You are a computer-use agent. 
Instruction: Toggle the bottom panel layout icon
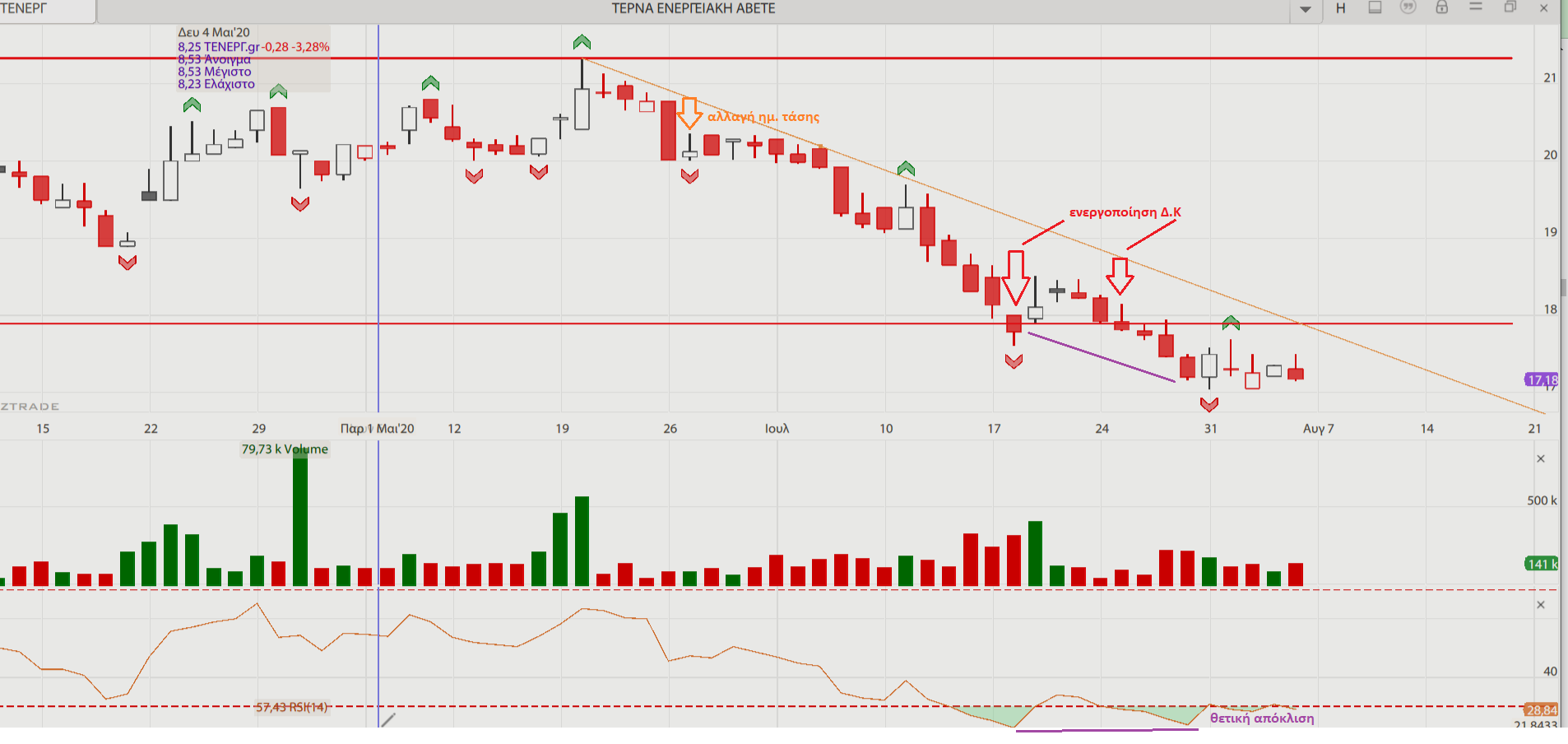coord(1375,7)
